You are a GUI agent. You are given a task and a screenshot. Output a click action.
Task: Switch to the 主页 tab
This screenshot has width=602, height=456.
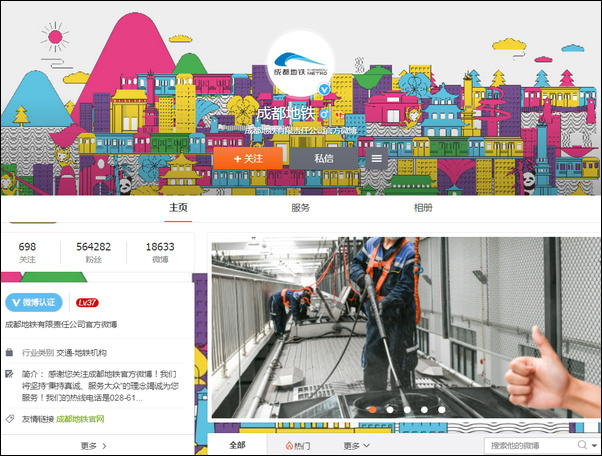click(x=178, y=208)
